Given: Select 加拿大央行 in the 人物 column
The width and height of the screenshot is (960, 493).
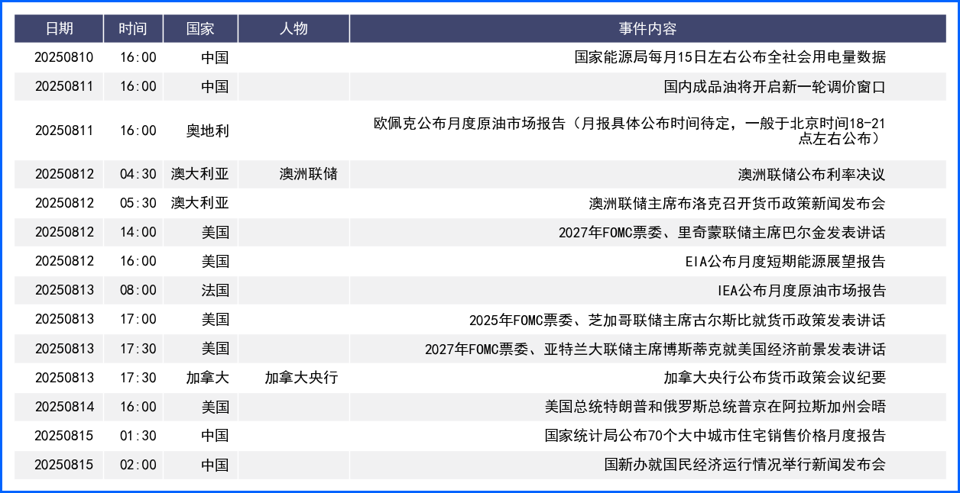Looking at the screenshot, I should point(301,377).
